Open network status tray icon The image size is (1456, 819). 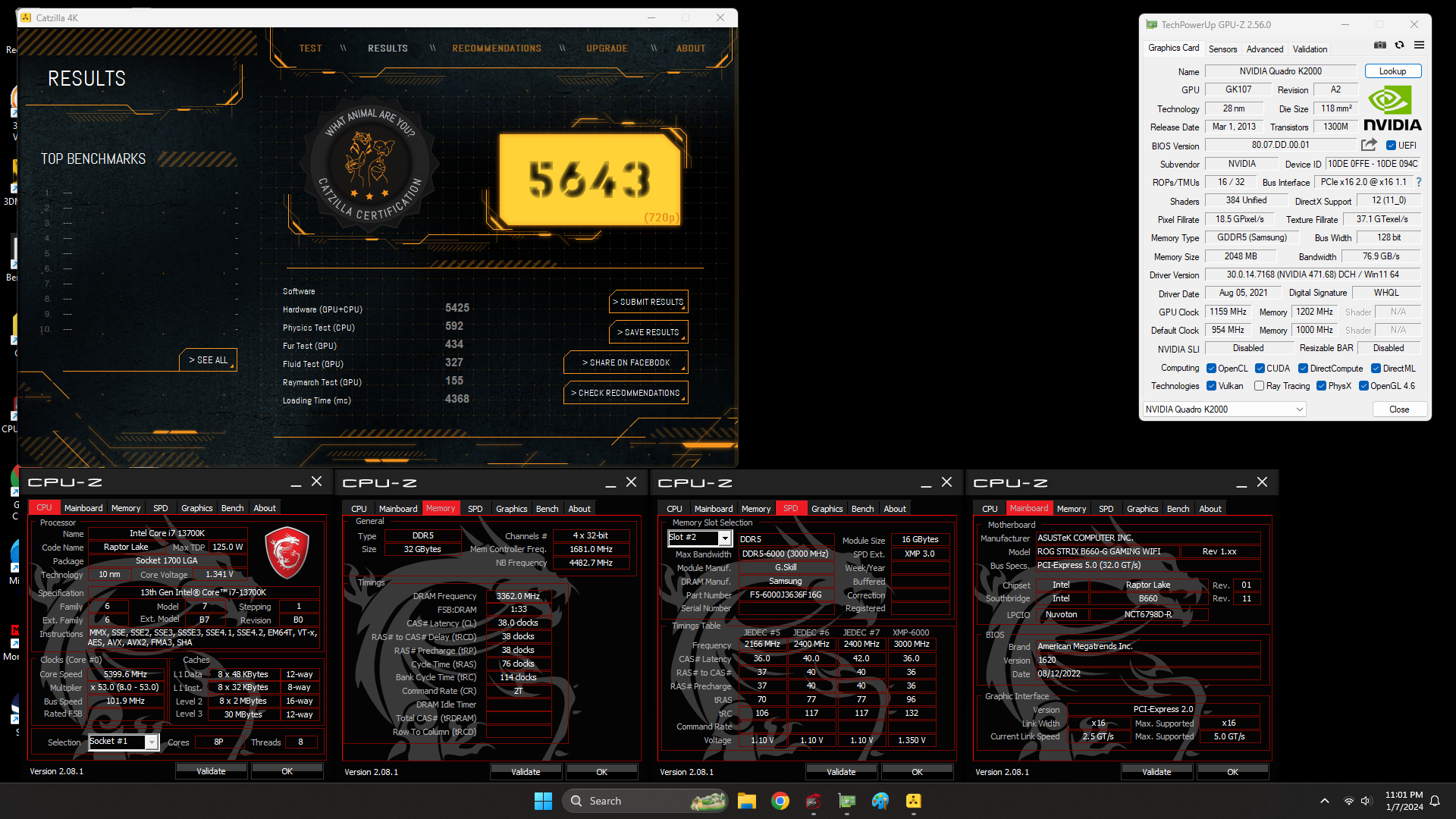tap(1348, 801)
